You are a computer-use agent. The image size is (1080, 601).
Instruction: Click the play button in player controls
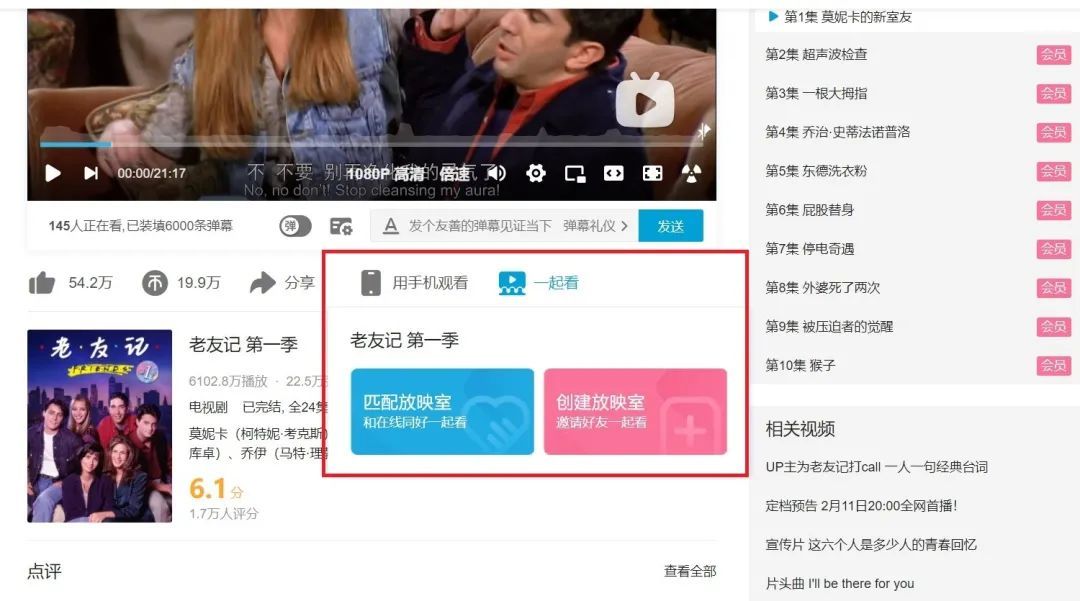coord(53,173)
